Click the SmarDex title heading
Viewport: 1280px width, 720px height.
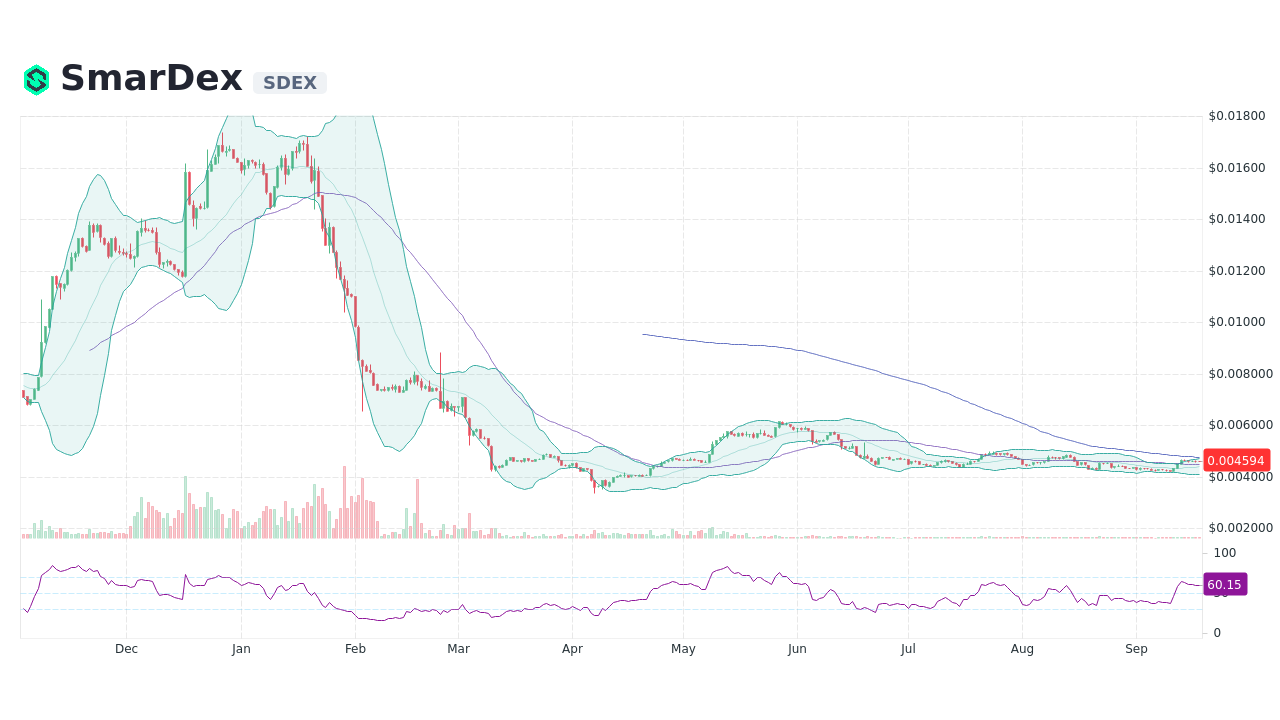coord(150,77)
